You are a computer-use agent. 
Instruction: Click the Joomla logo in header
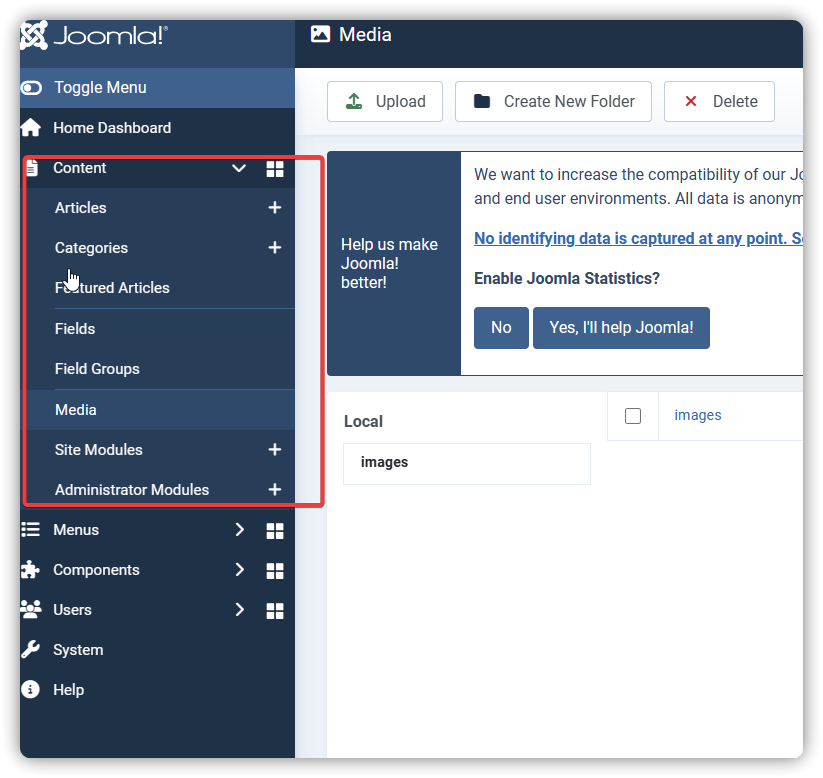[94, 37]
